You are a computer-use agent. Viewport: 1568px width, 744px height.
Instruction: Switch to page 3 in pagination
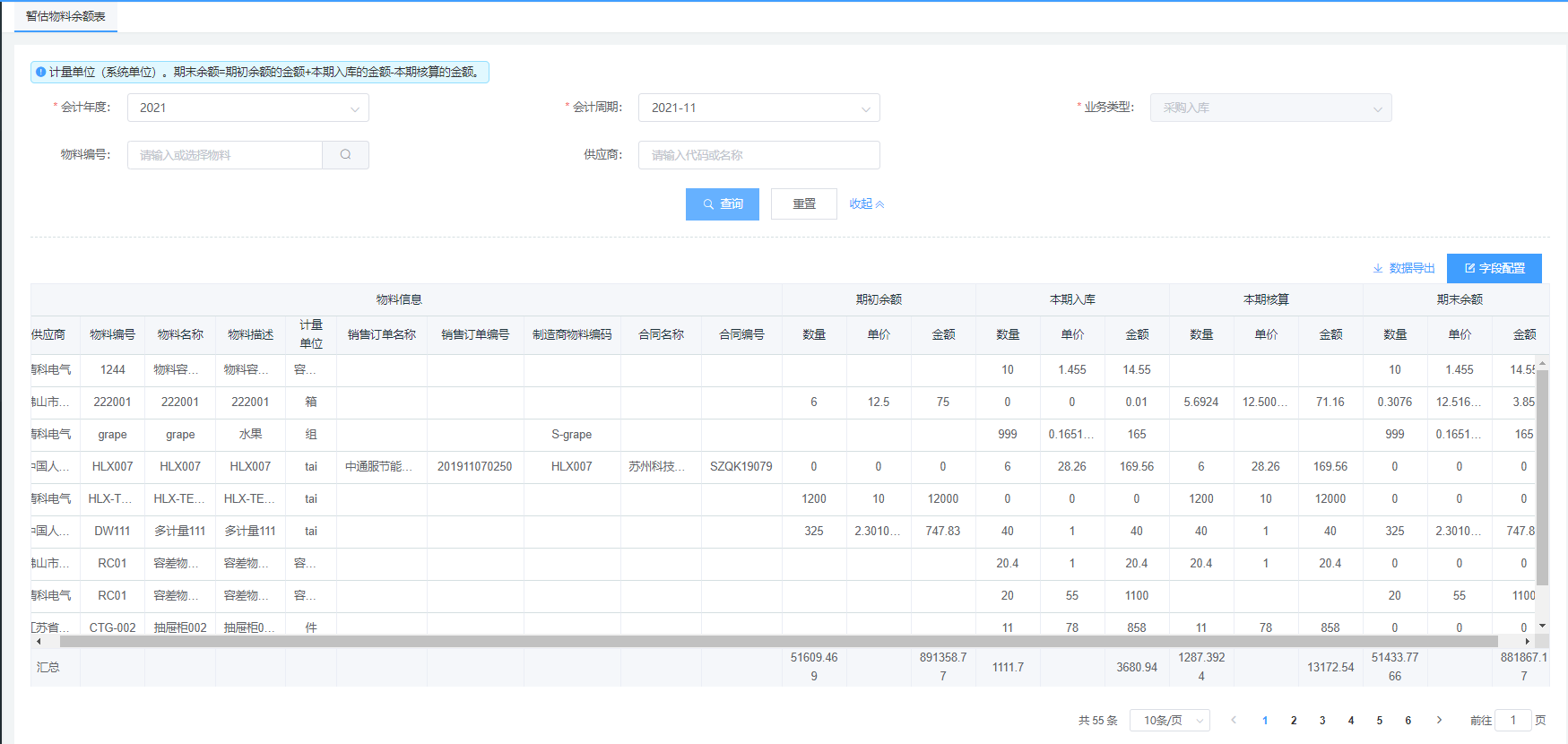coord(1322,720)
